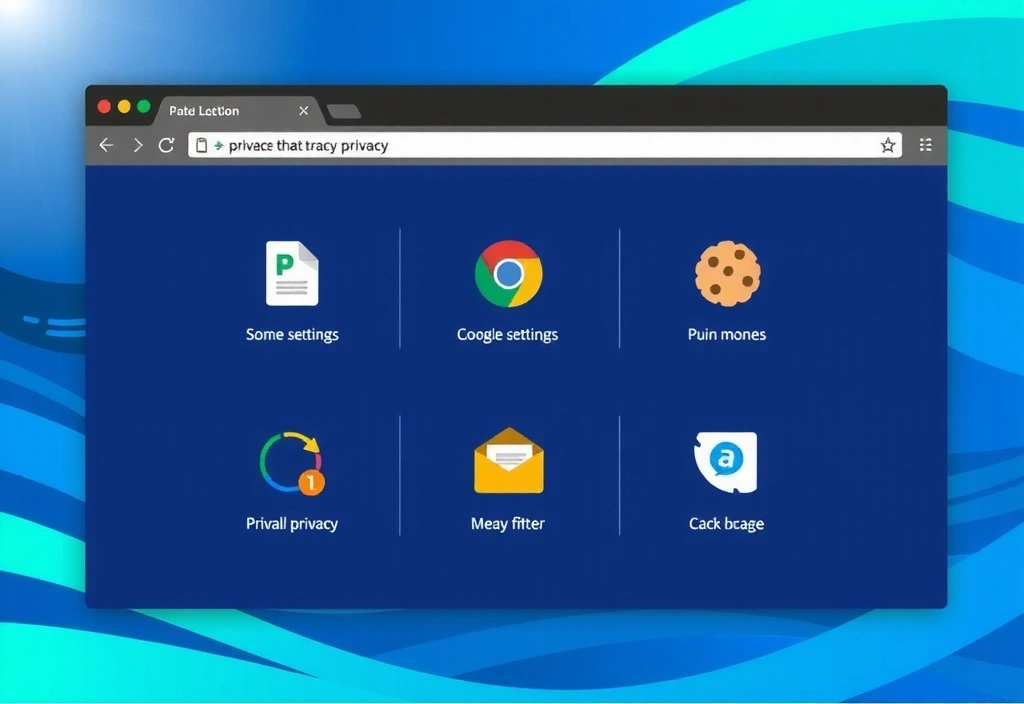The image size is (1024, 704).
Task: Close the Pate Lettion tab
Action: [x=304, y=111]
